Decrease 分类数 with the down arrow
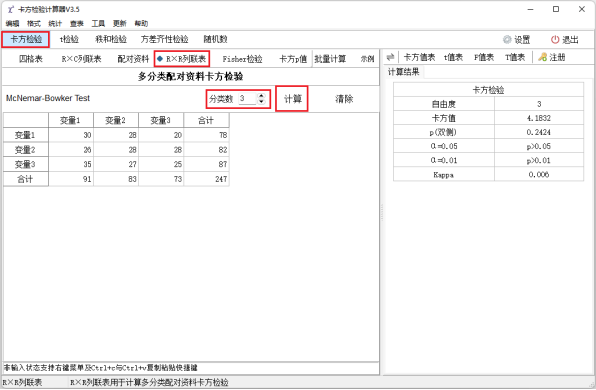 click(x=261, y=102)
